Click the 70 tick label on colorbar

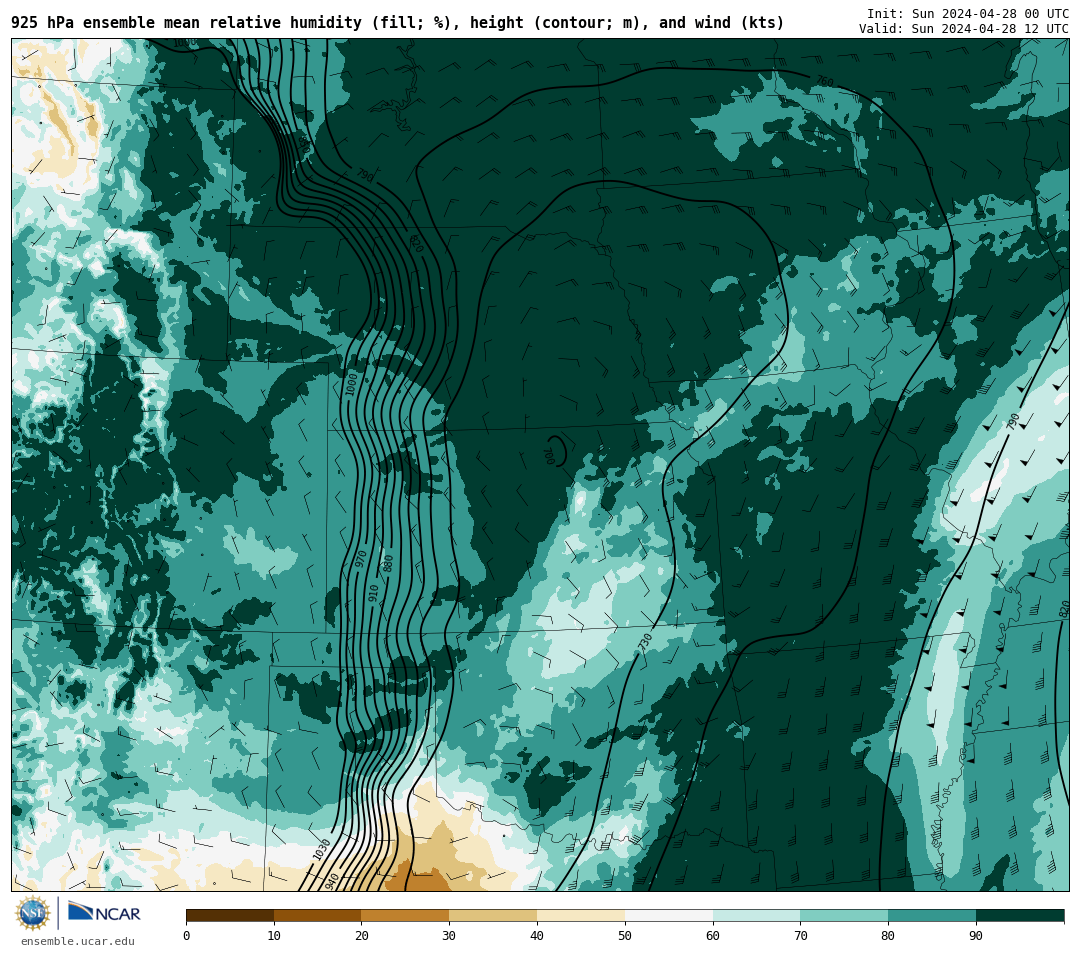coord(800,935)
